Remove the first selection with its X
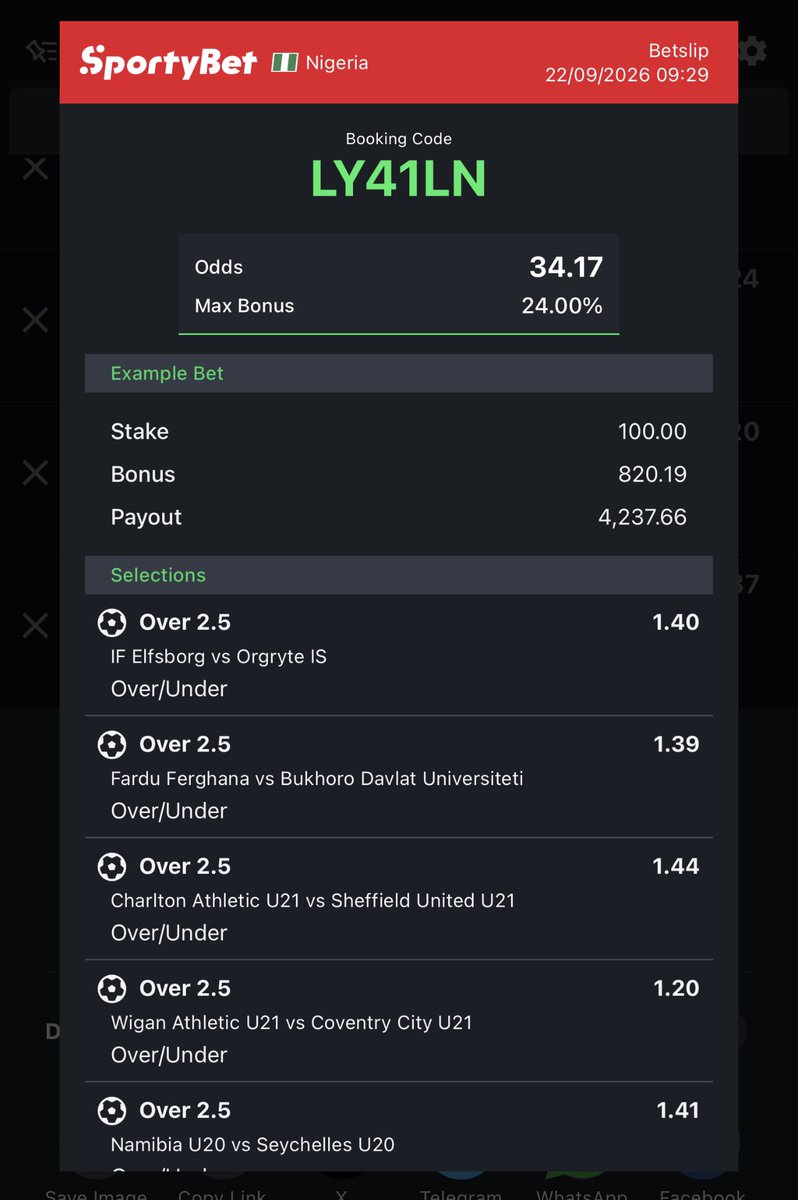 click(35, 168)
